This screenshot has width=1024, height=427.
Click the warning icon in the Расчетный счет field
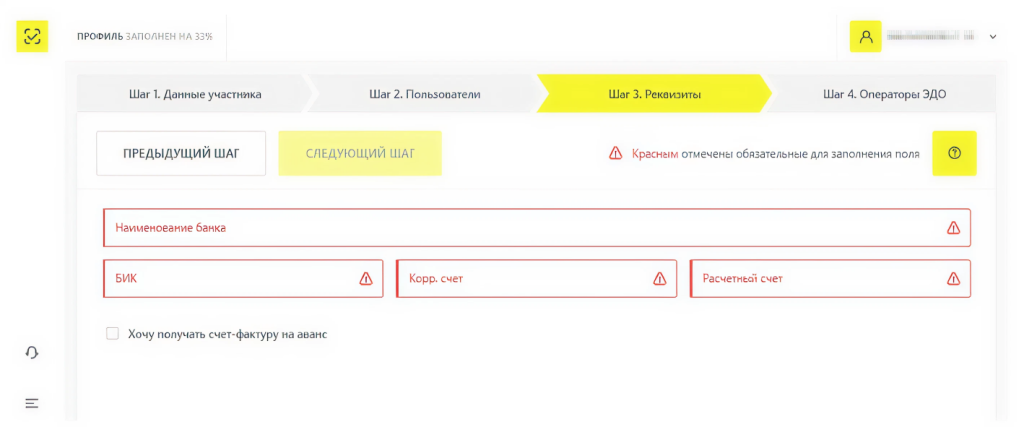click(x=953, y=279)
